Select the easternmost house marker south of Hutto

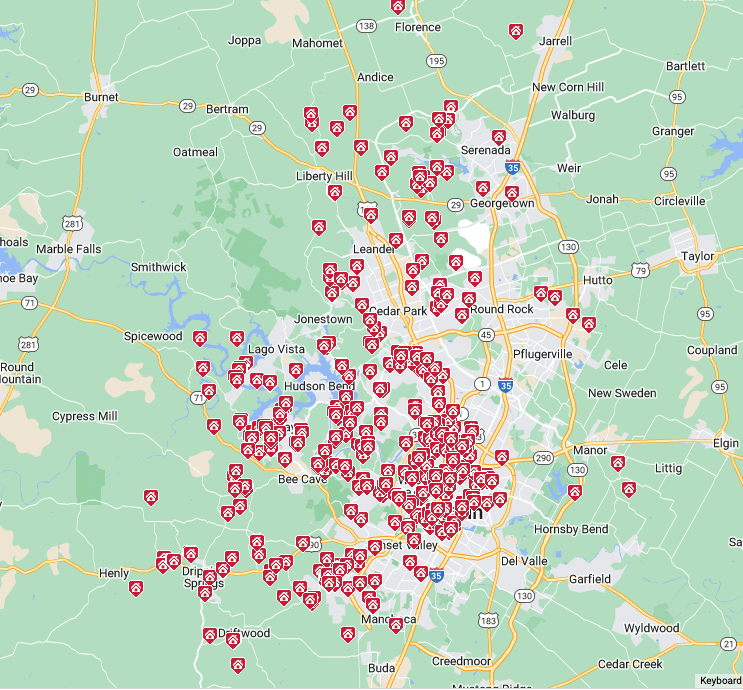(x=589, y=324)
